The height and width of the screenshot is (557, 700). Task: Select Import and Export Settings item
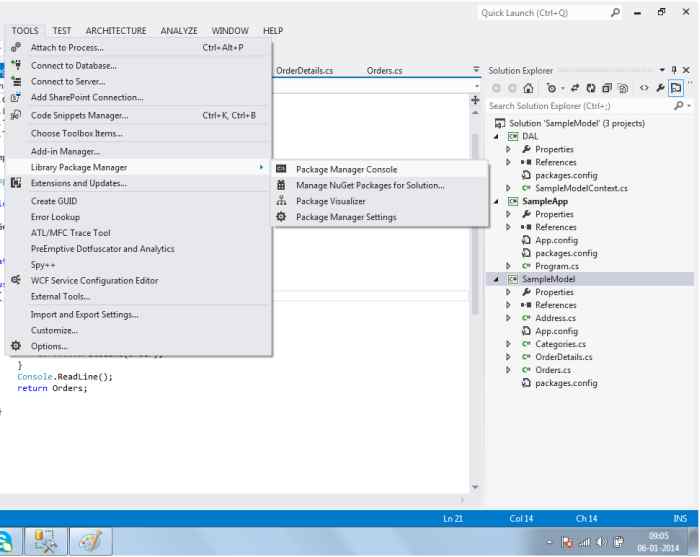coord(138,314)
